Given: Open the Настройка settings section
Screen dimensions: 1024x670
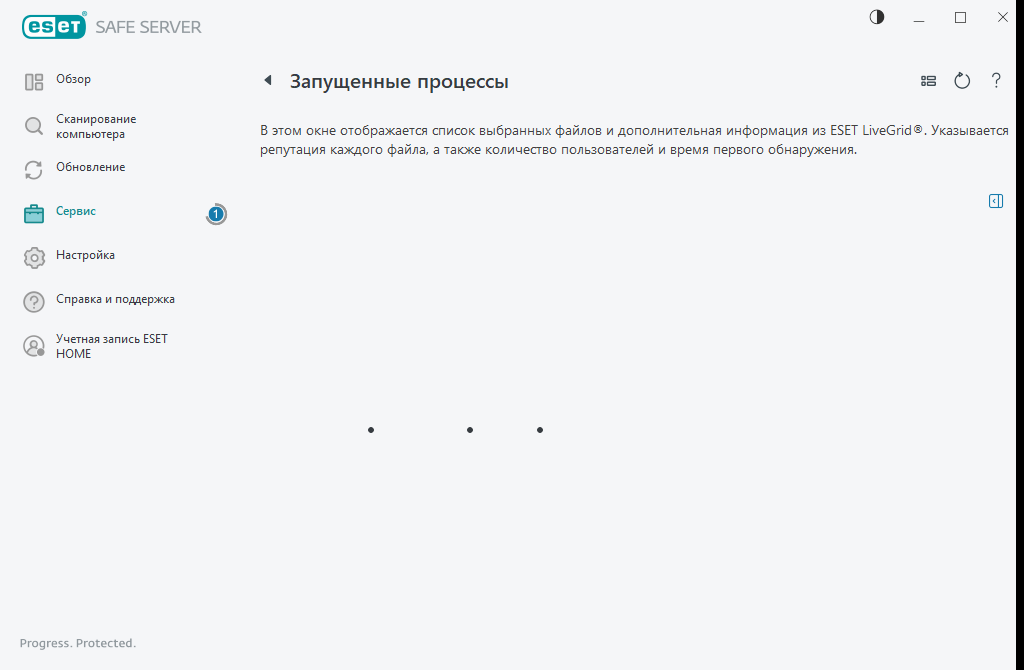Looking at the screenshot, I should point(85,255).
